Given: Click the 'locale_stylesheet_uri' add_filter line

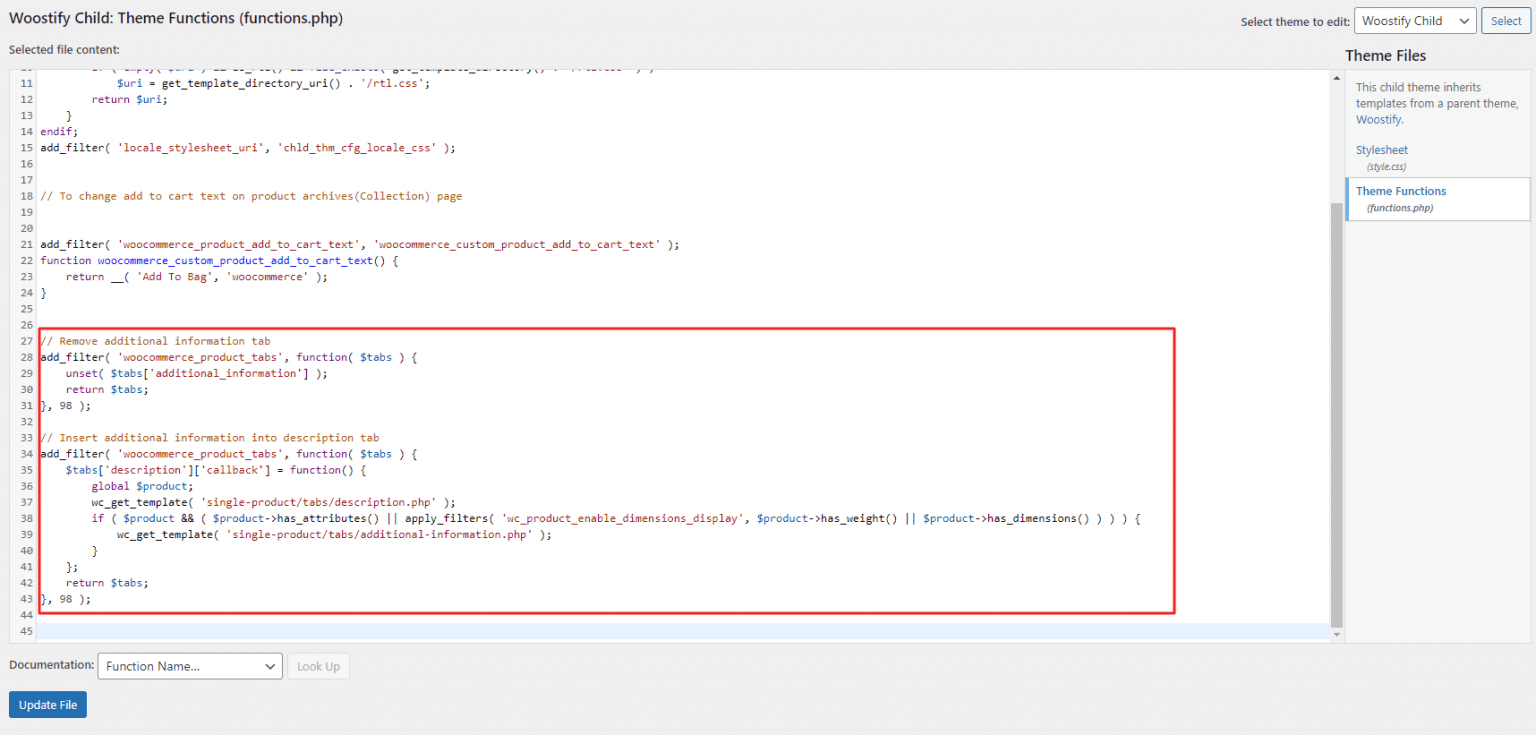Looking at the screenshot, I should (x=248, y=148).
